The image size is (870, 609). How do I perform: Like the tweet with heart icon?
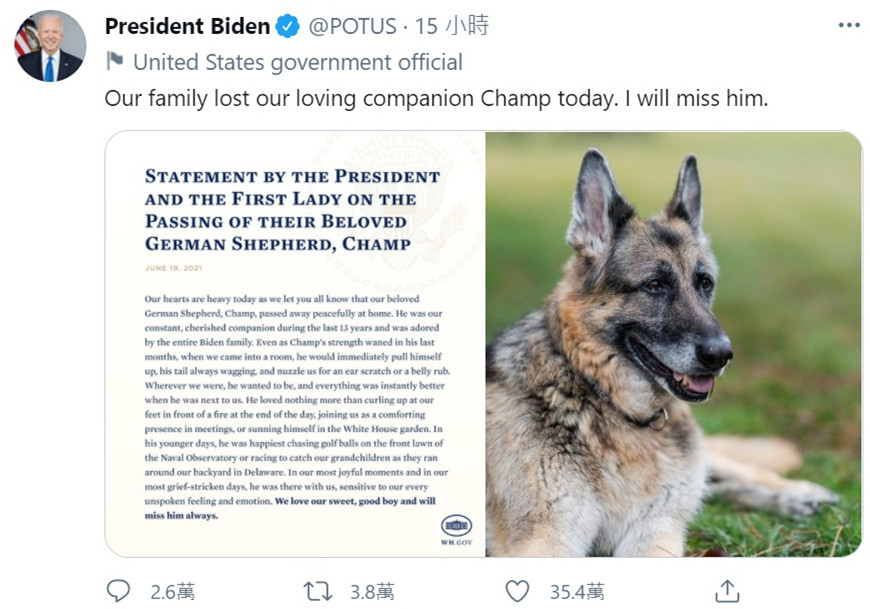click(517, 591)
